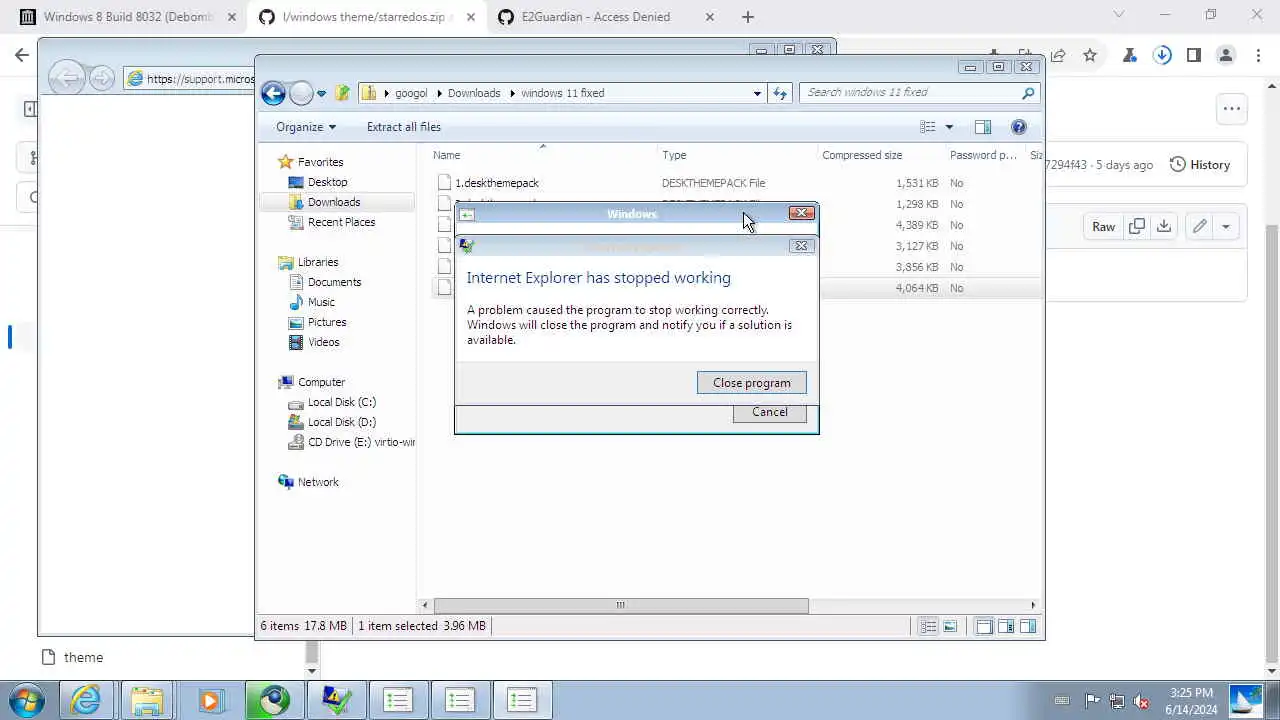Click the refresh icon beside the address bar
This screenshot has height=720, width=1280.
point(780,93)
